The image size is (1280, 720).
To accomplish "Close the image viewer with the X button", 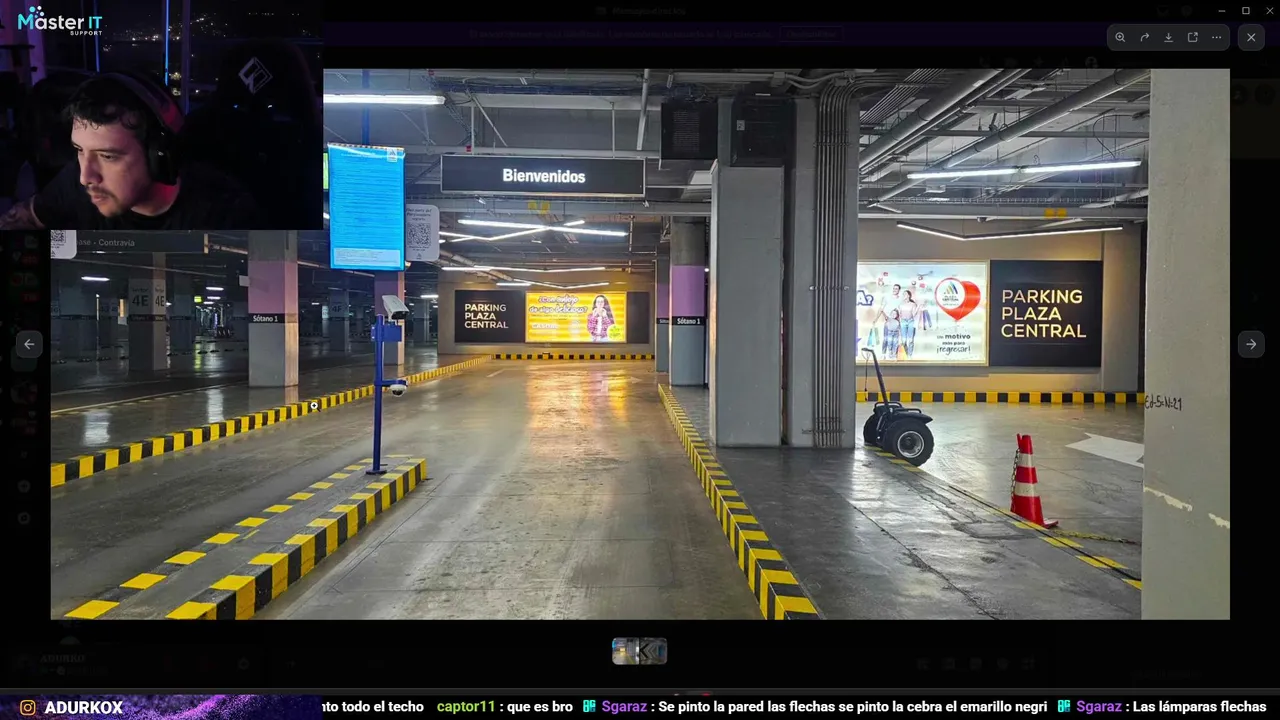I will [x=1251, y=37].
